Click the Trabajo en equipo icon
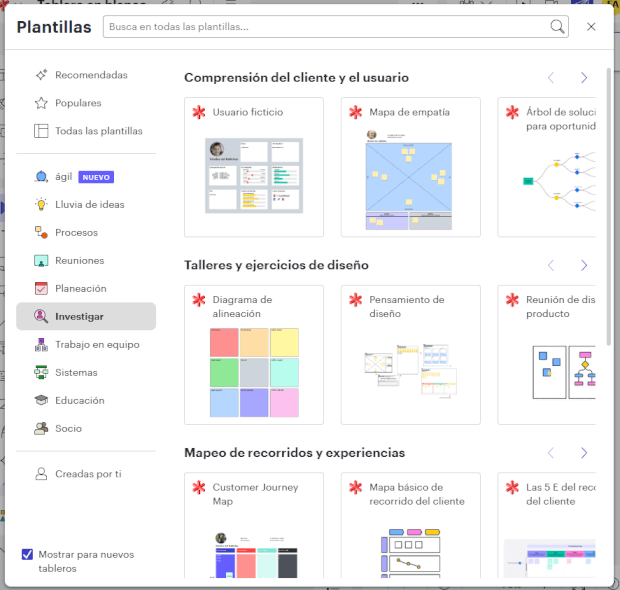 (41, 344)
